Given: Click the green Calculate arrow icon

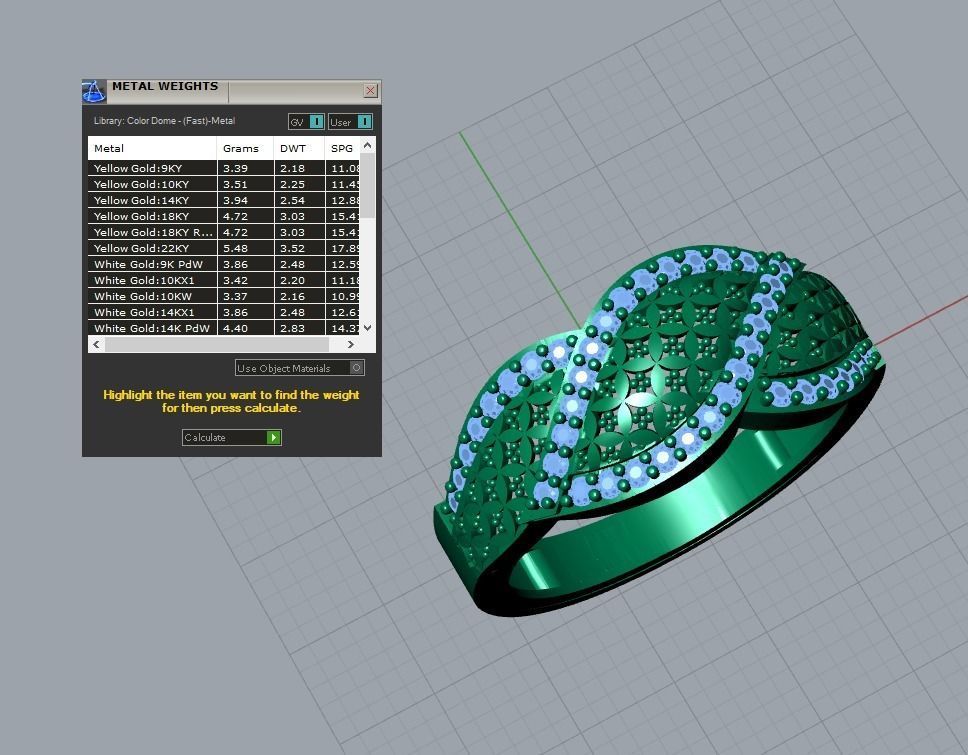Looking at the screenshot, I should [x=273, y=437].
